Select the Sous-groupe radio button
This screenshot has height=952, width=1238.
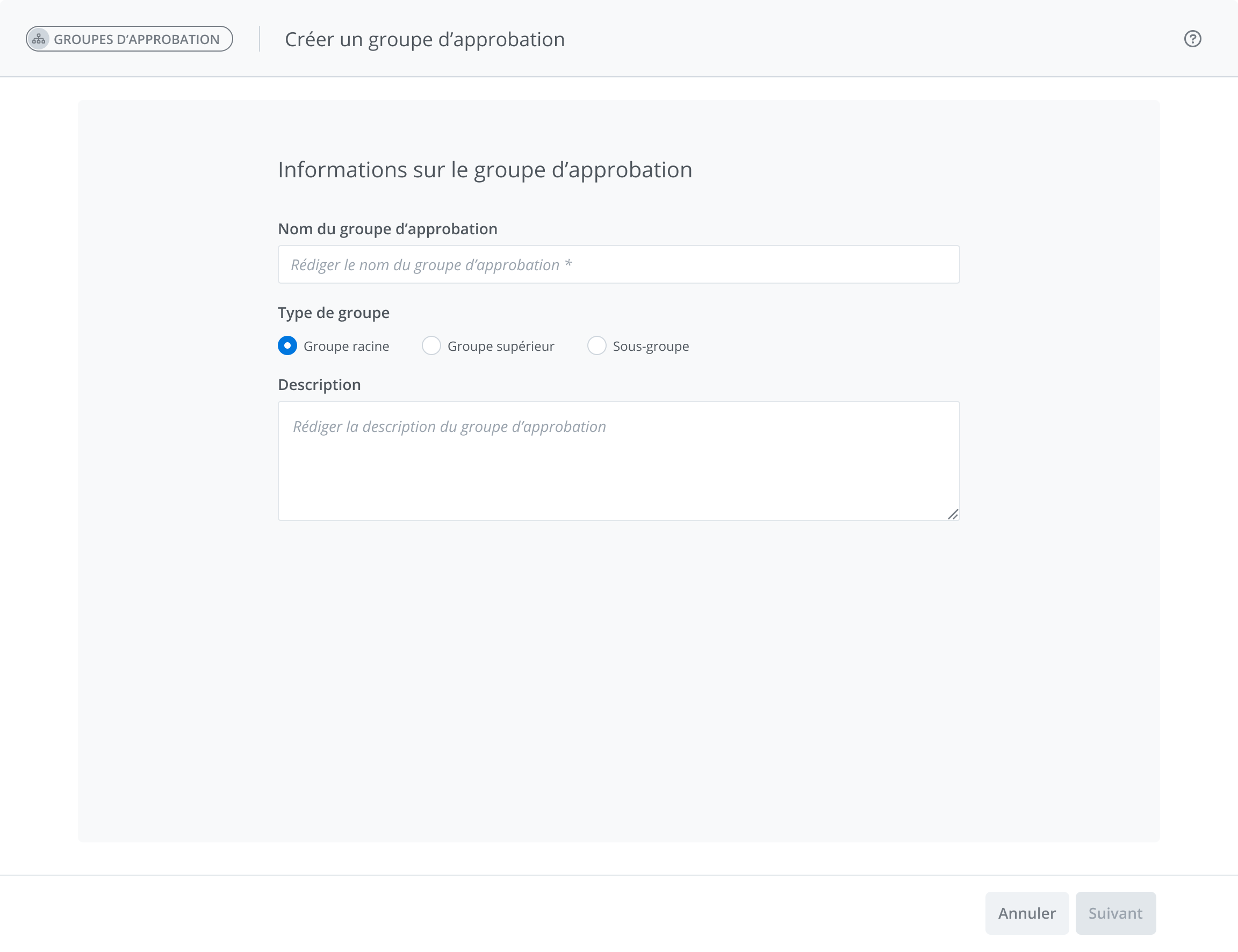[596, 345]
